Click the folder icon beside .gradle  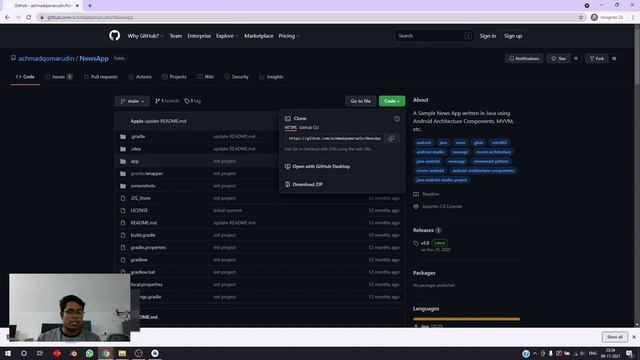click(x=123, y=137)
